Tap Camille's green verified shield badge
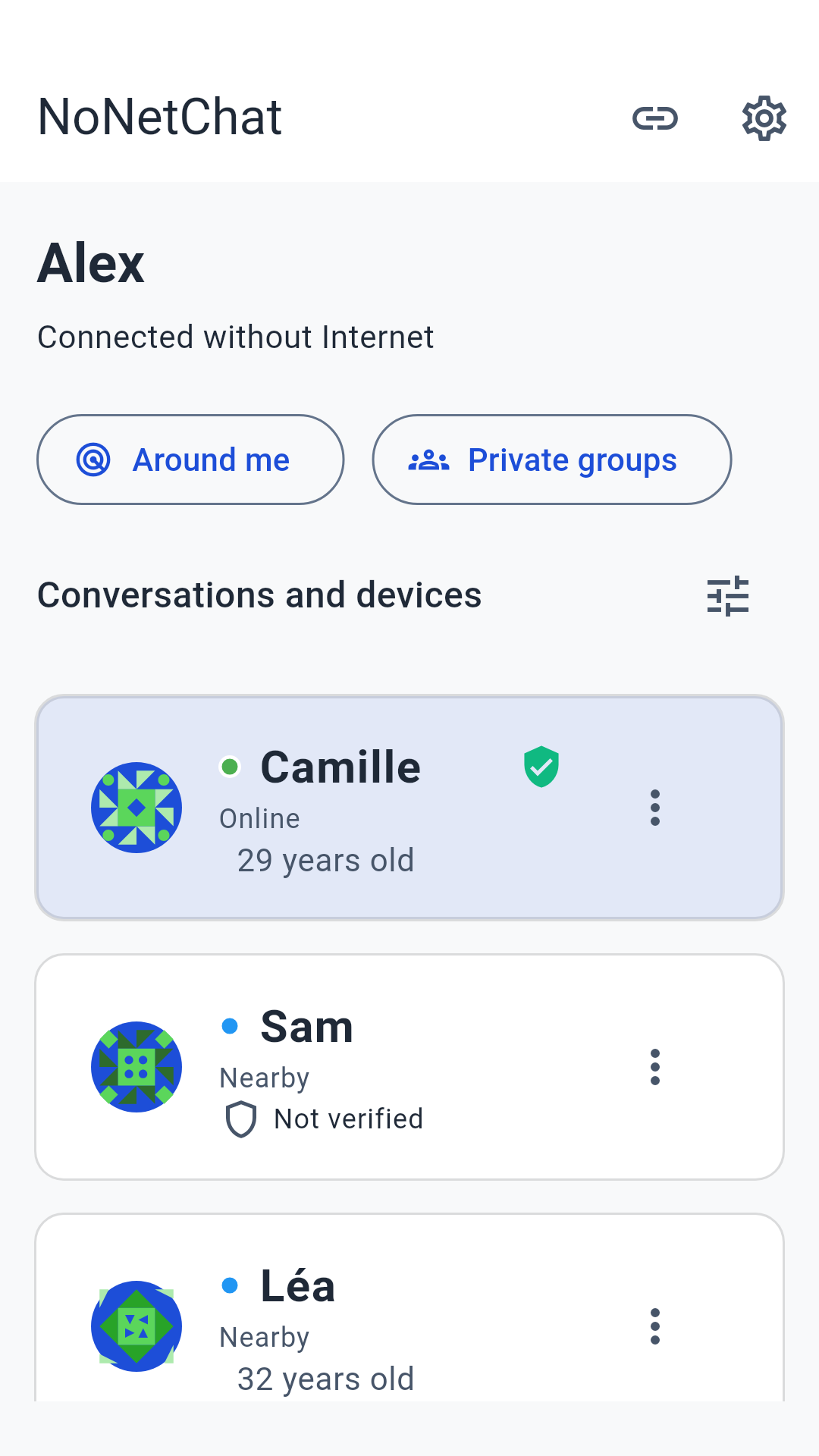 [x=541, y=767]
